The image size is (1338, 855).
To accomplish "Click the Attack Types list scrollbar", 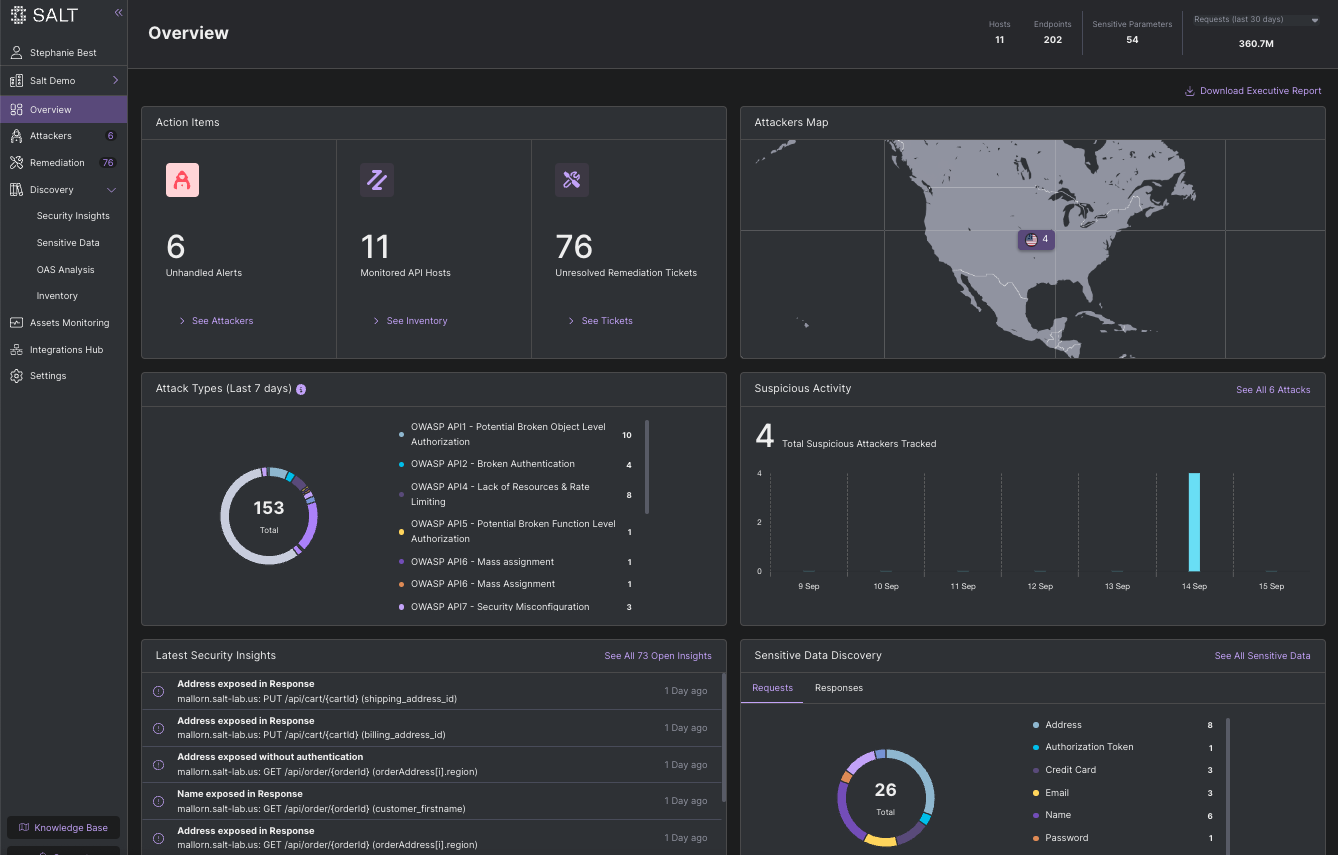I will click(647, 467).
